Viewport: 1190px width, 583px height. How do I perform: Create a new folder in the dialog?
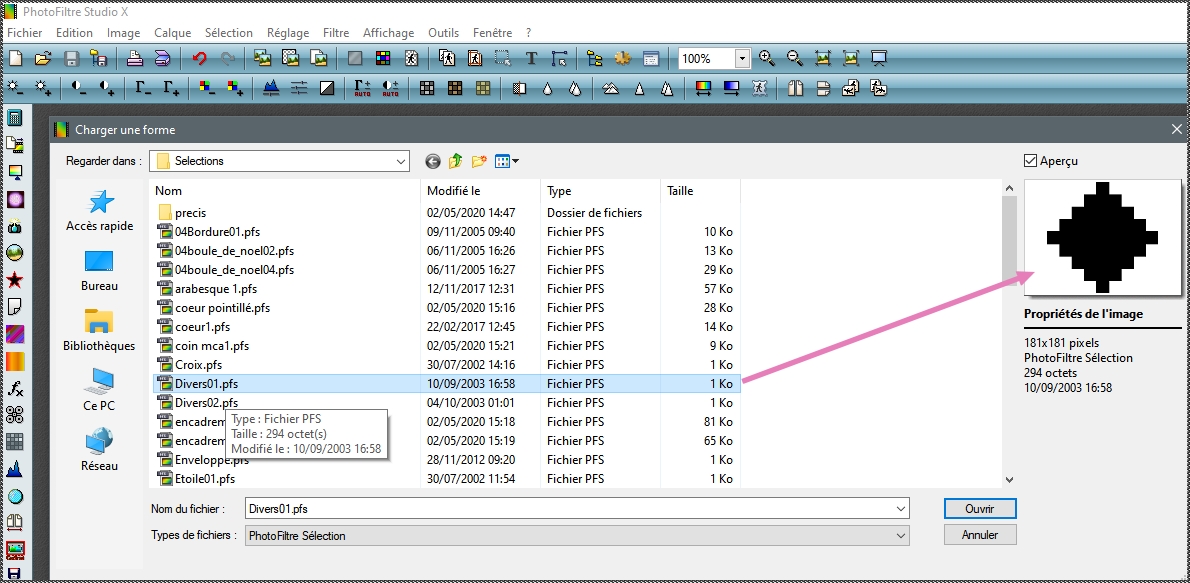[479, 161]
